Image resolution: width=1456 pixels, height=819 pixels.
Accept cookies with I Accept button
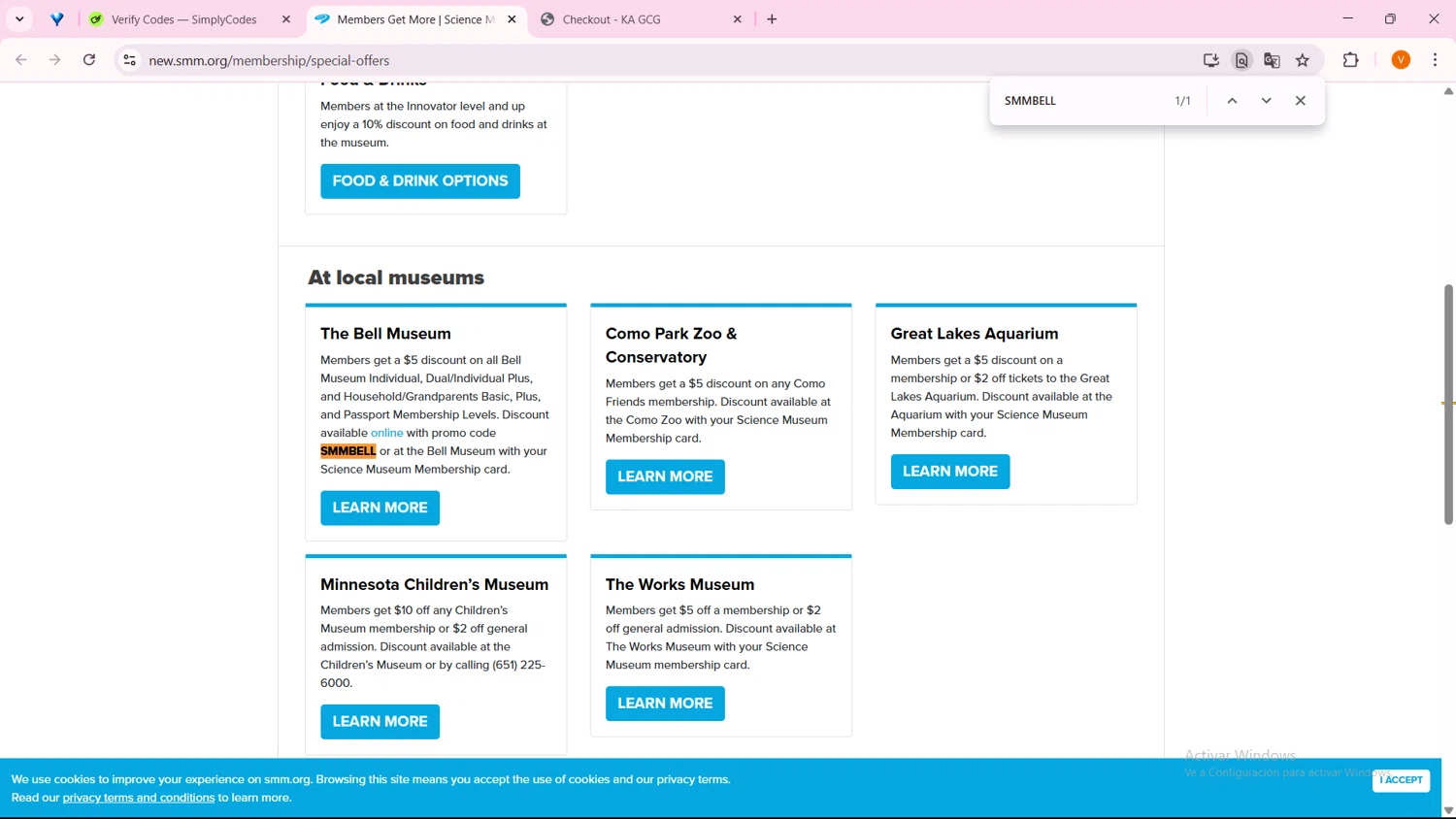pyautogui.click(x=1401, y=780)
